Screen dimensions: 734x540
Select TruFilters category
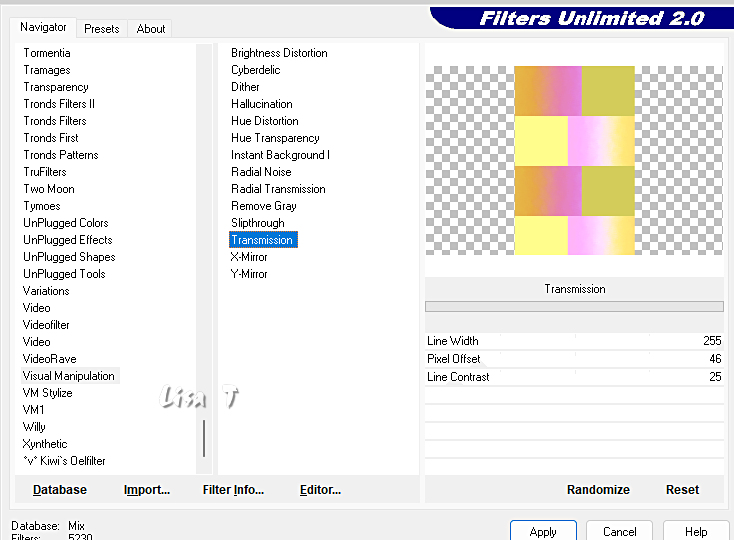tap(45, 172)
